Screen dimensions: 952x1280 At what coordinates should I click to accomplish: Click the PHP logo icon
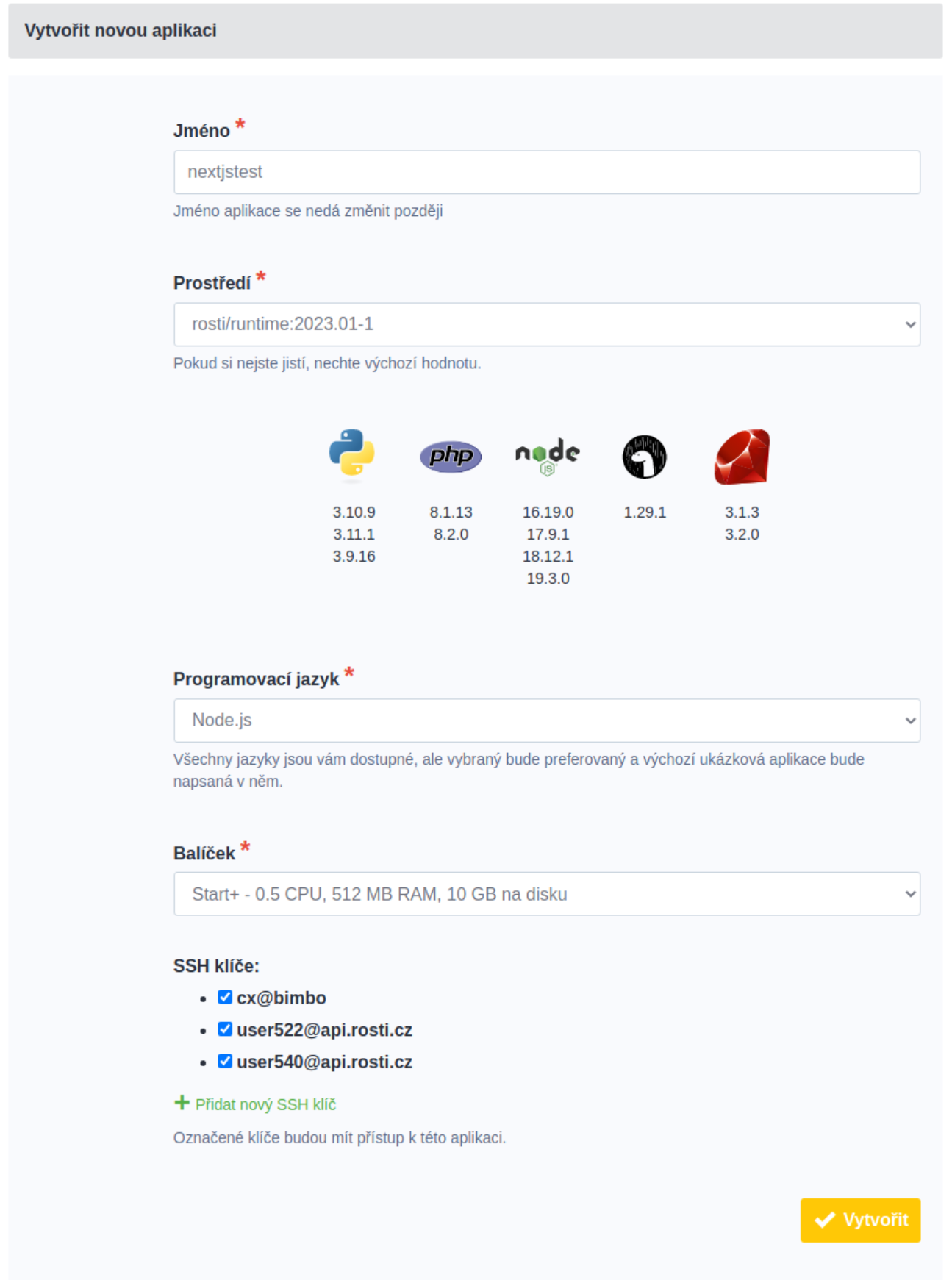click(451, 457)
